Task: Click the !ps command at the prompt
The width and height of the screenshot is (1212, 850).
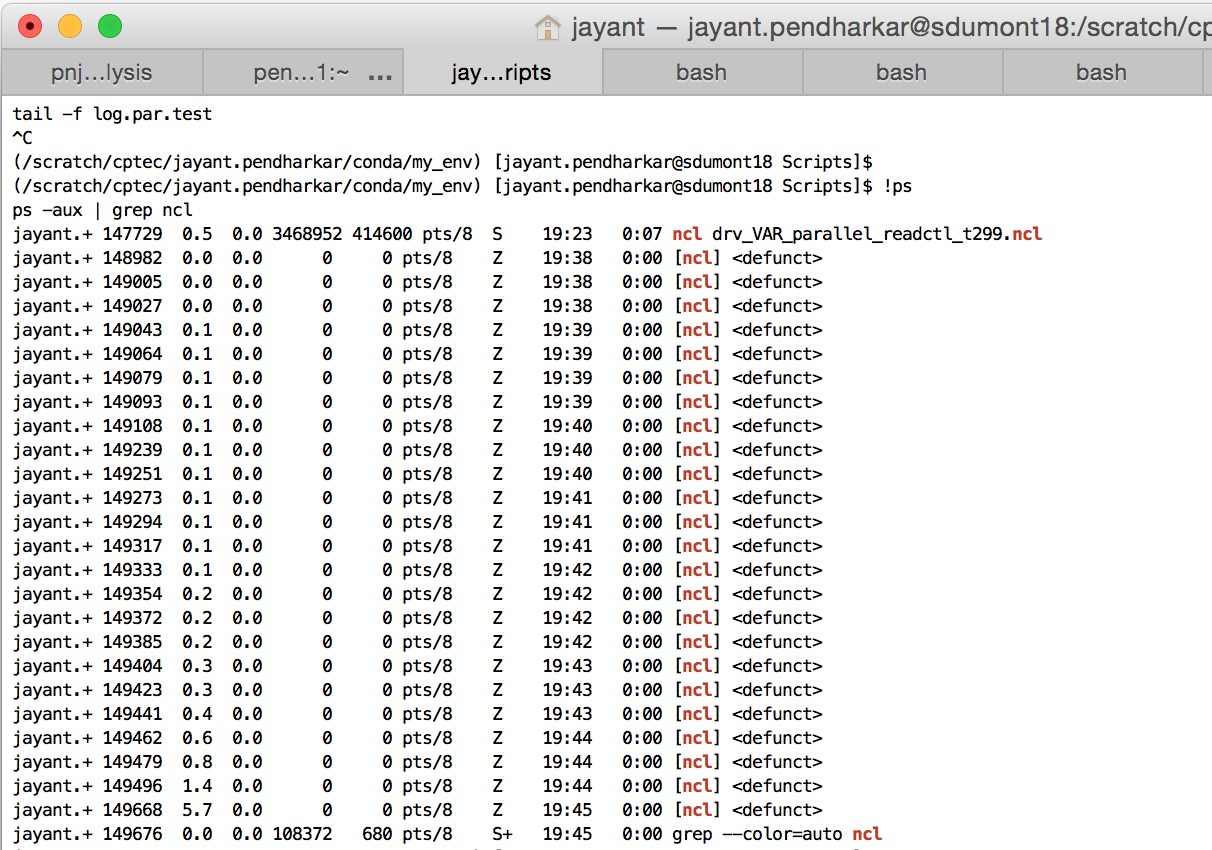Action: tap(897, 186)
